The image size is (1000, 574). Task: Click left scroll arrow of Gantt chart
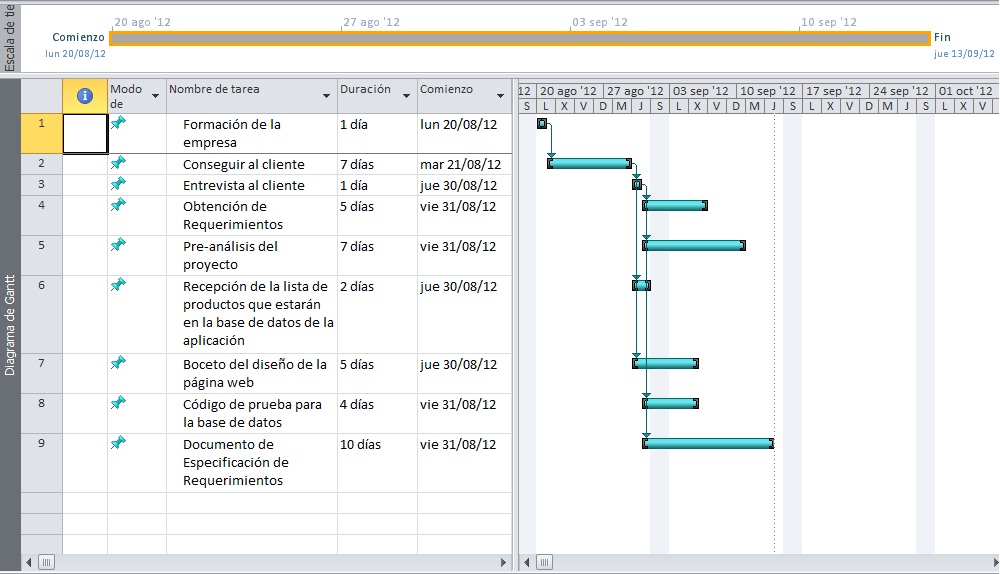tap(527, 563)
